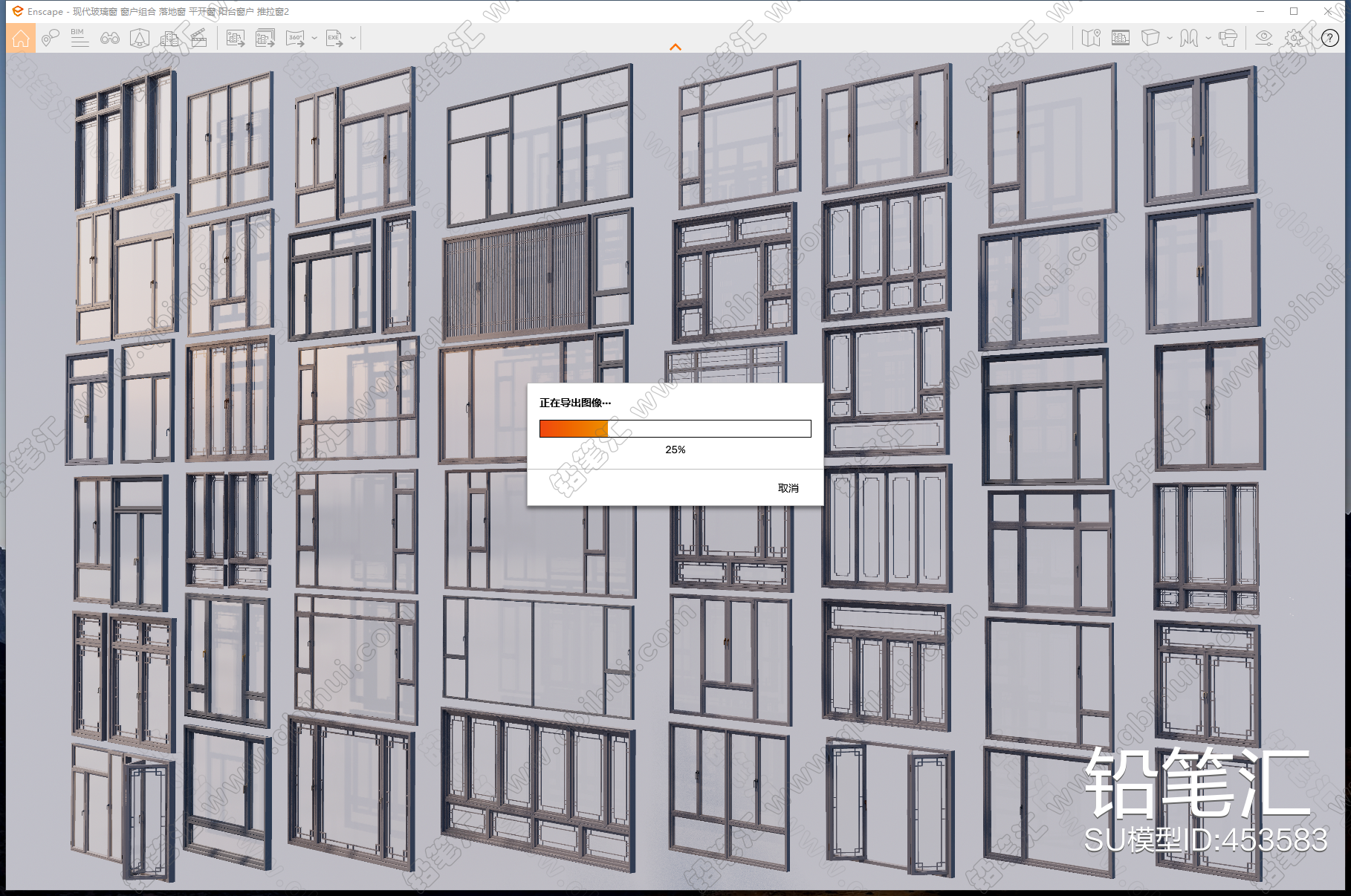Click the cube projection mode icon
The height and width of the screenshot is (896, 1351).
point(1150,38)
